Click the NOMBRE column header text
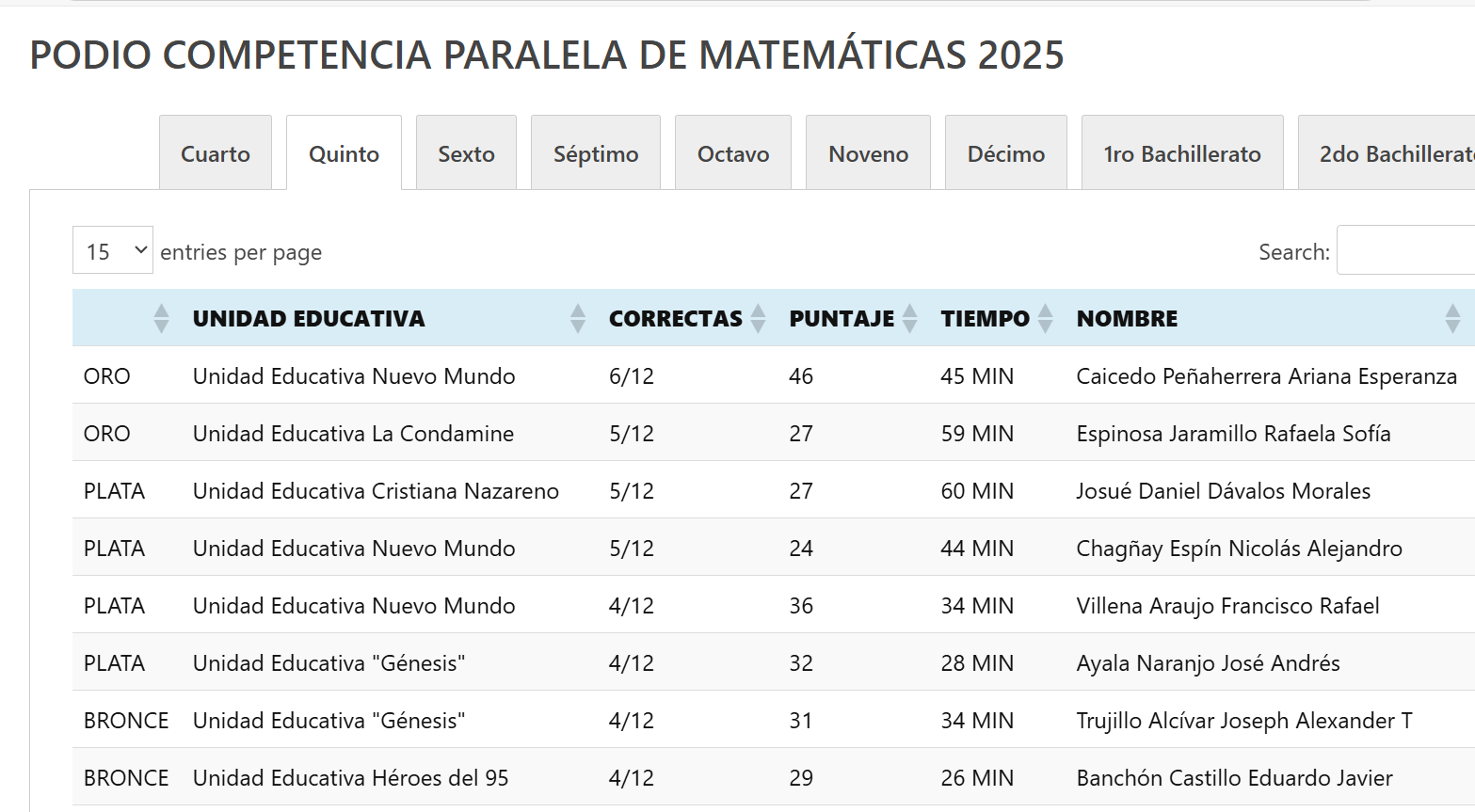1475x812 pixels. click(x=1127, y=319)
